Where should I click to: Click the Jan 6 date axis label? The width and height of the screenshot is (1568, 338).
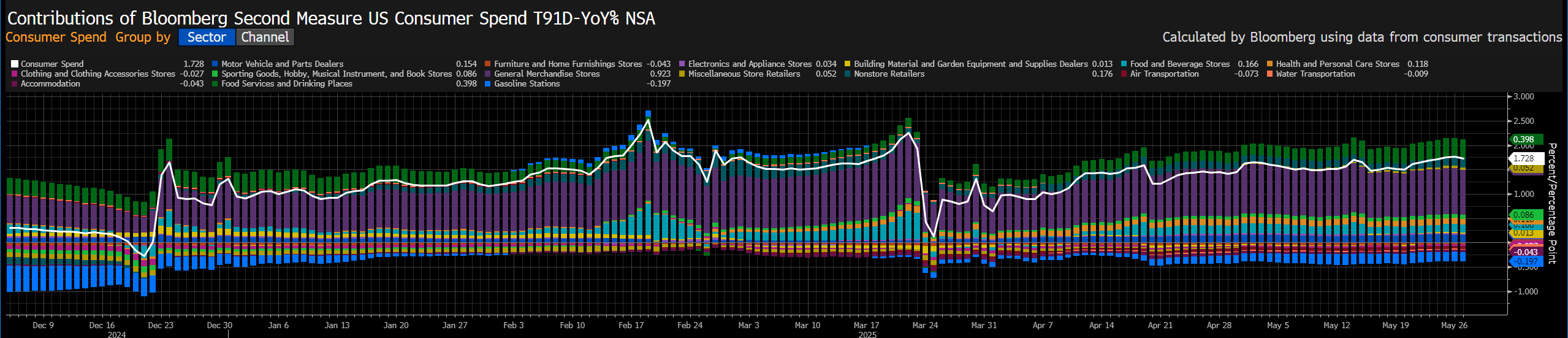pos(278,325)
